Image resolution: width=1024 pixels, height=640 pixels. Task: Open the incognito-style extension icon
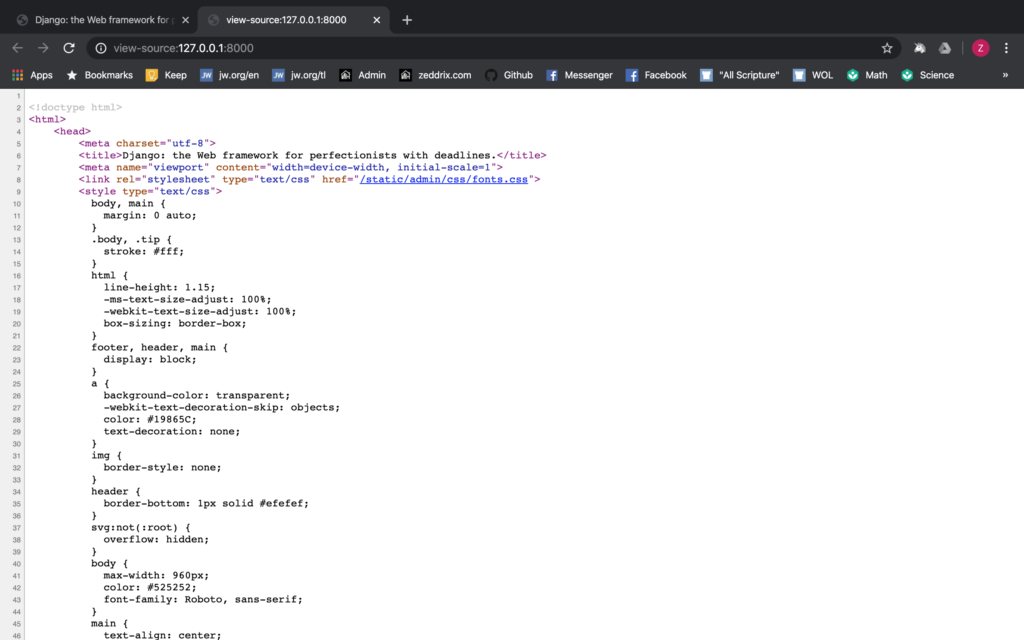click(x=920, y=48)
